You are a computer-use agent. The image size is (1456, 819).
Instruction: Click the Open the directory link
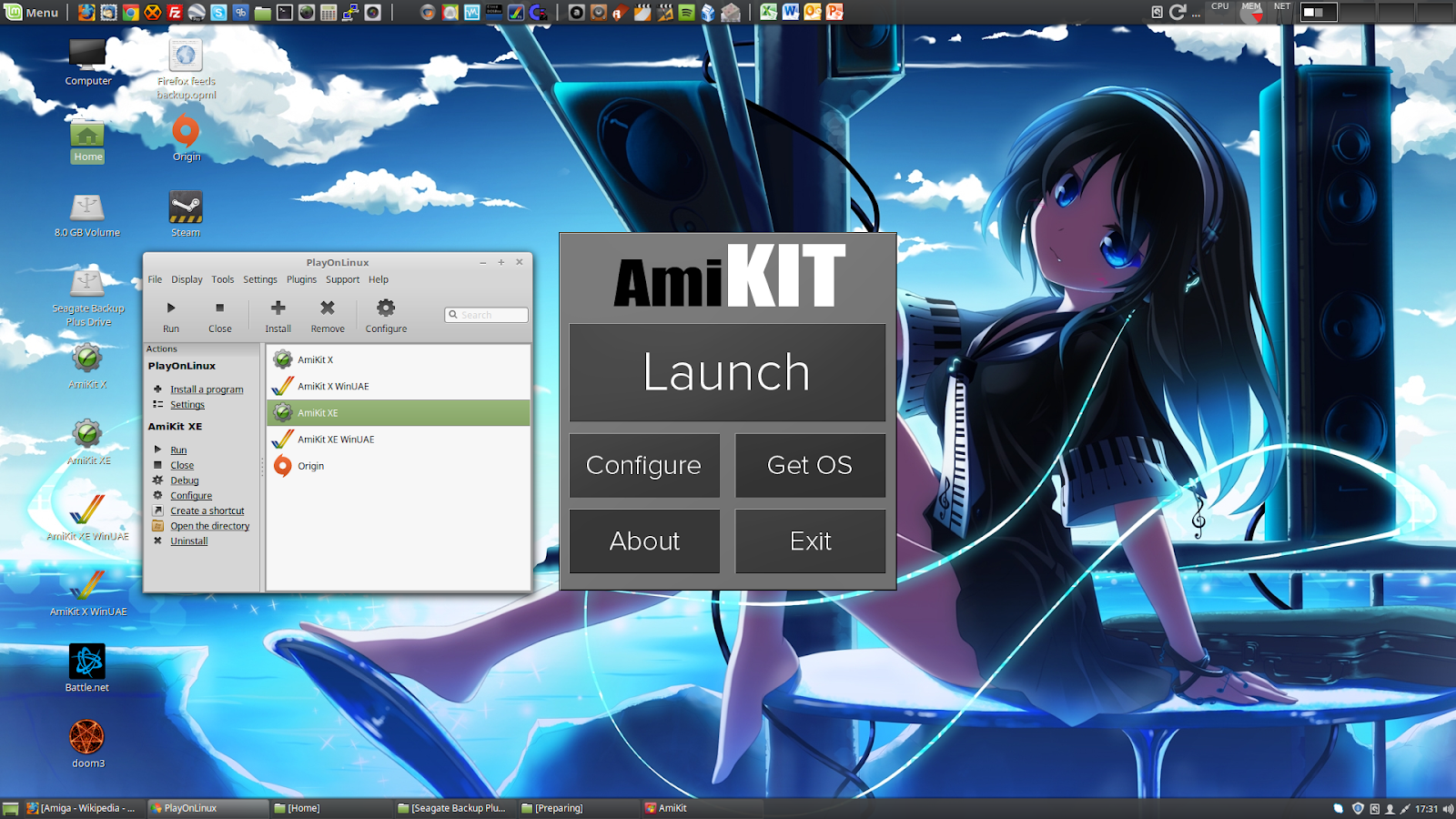pyautogui.click(x=209, y=526)
